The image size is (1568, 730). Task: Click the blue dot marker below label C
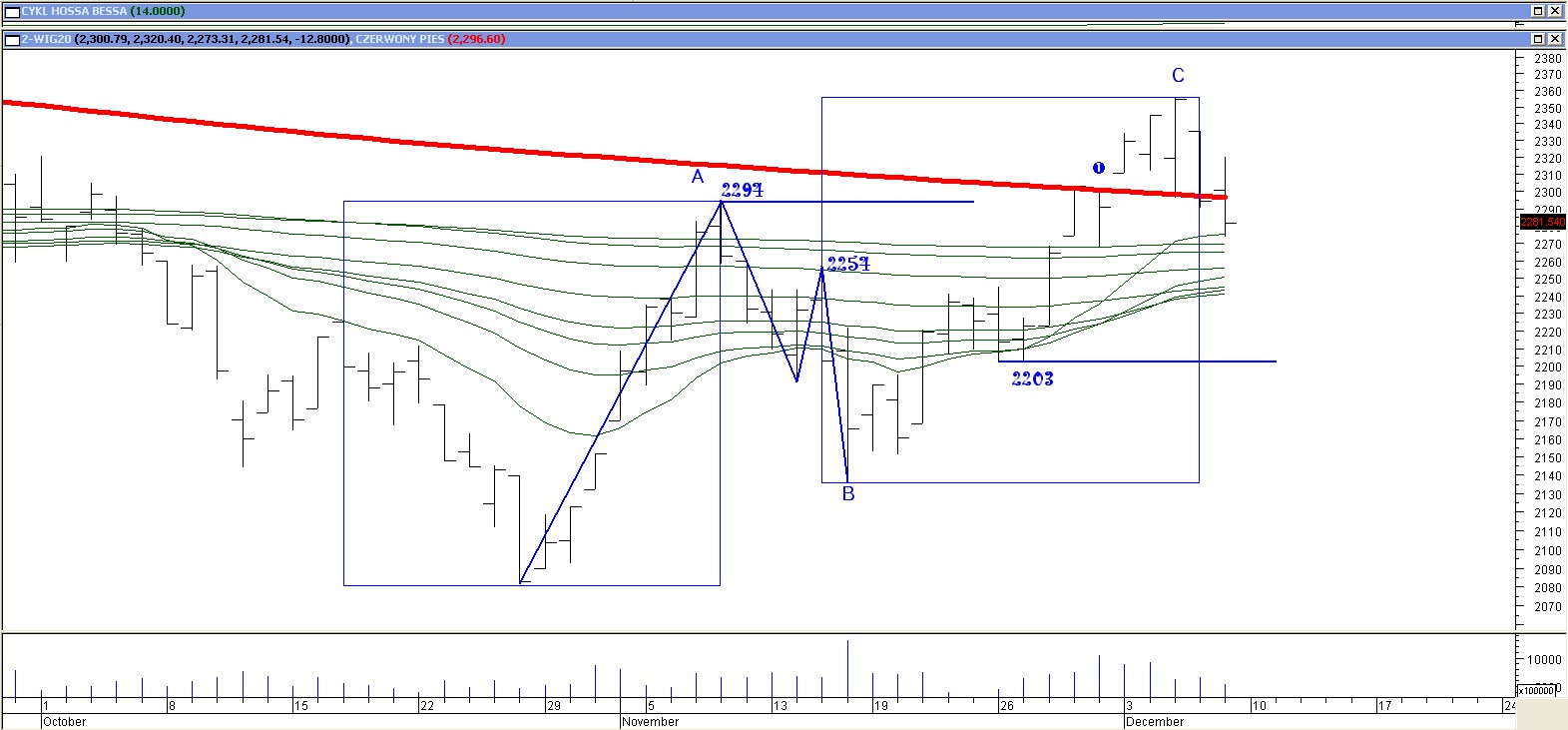tap(1099, 168)
